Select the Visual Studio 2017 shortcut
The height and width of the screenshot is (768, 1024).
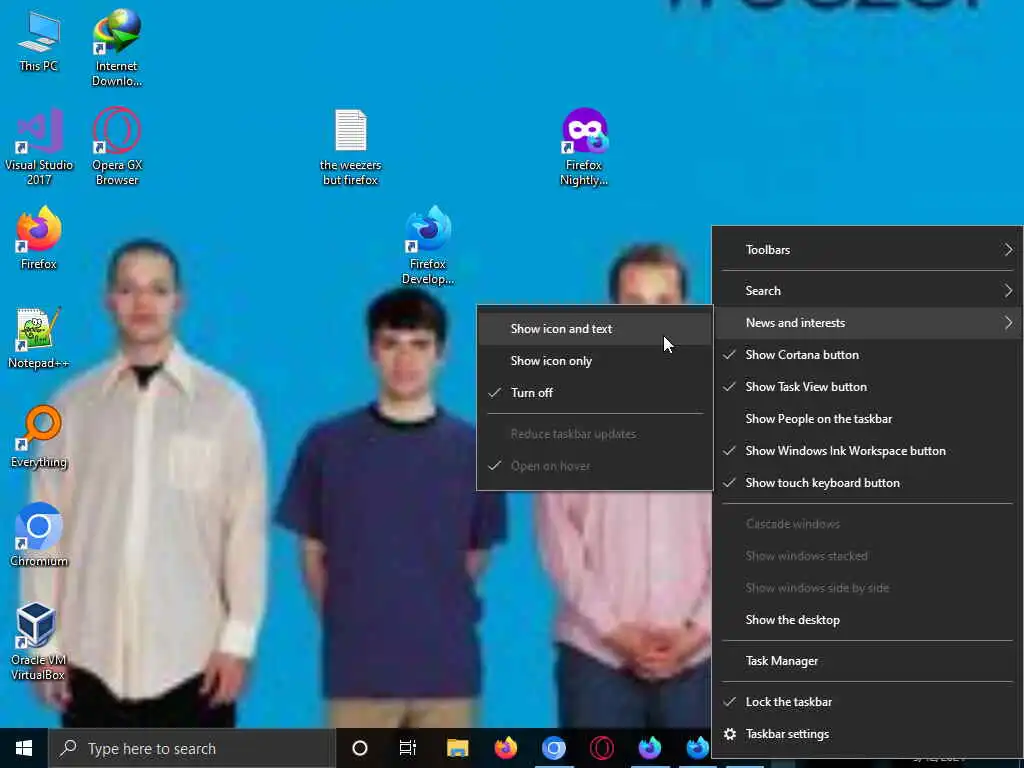pos(39,147)
